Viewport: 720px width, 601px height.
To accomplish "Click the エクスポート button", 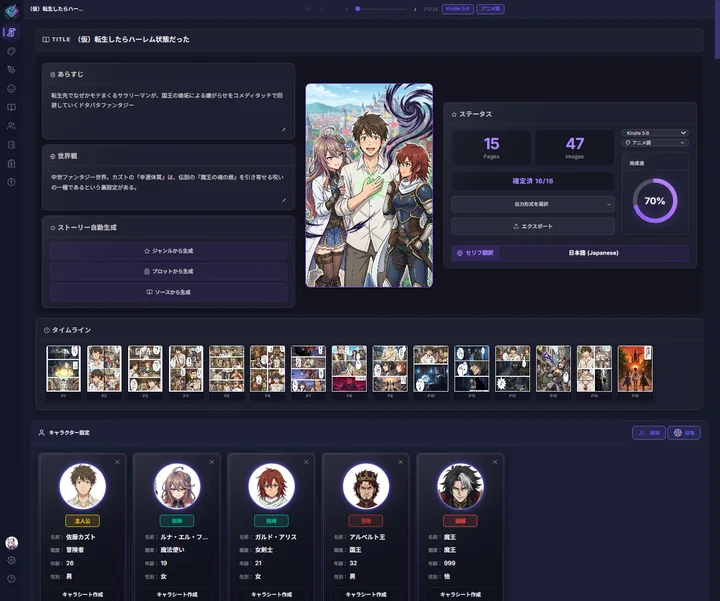I will (x=533, y=226).
